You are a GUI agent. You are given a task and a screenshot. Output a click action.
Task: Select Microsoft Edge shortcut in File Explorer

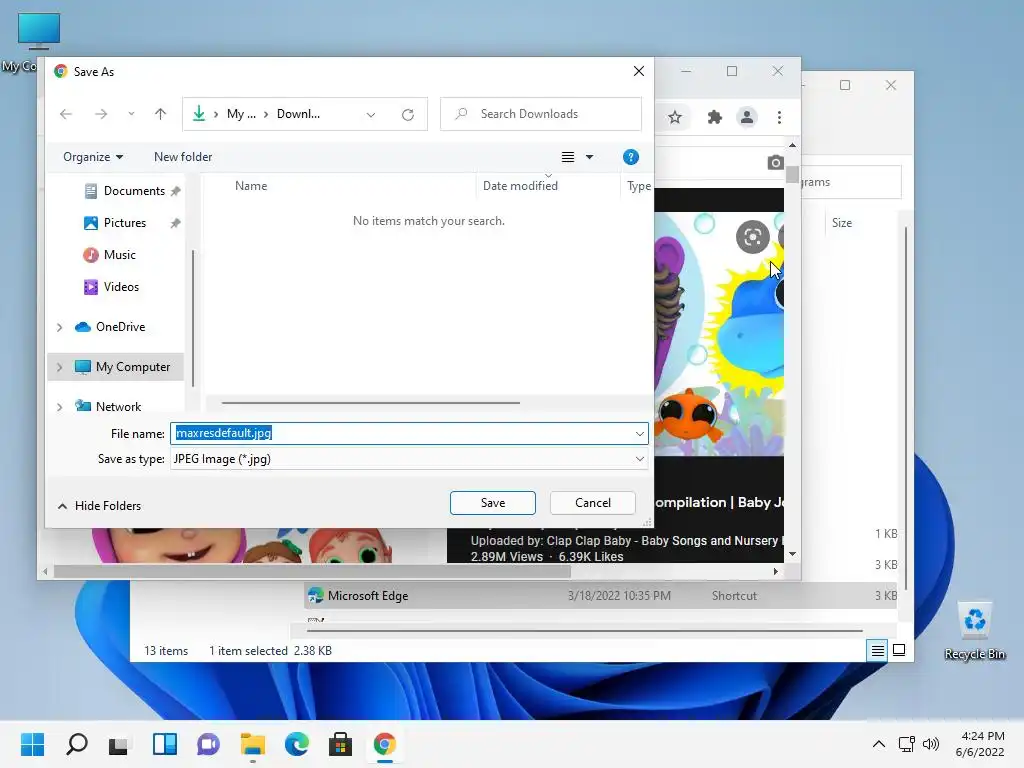click(600, 596)
